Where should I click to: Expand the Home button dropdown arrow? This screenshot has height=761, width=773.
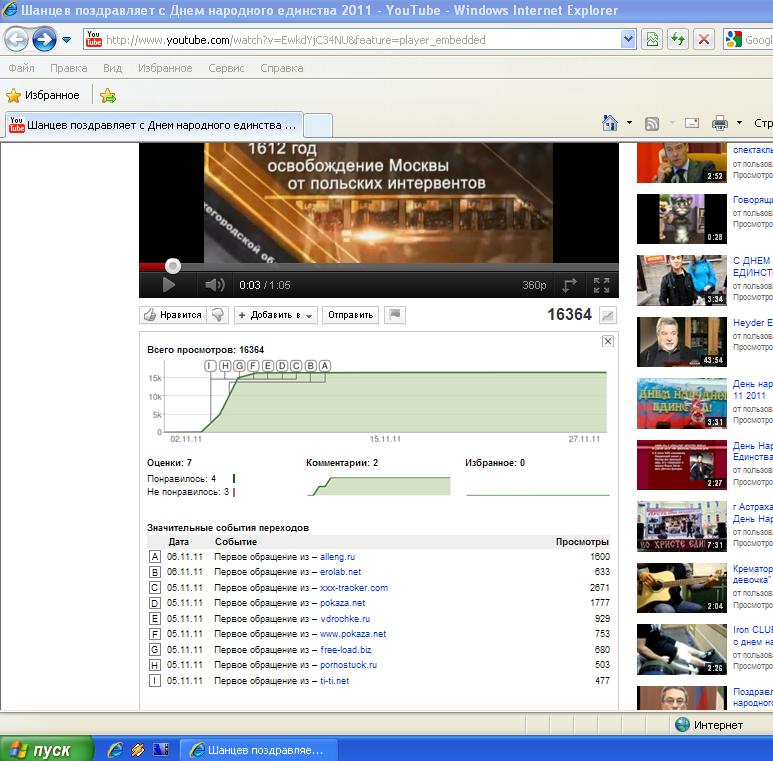[x=630, y=123]
